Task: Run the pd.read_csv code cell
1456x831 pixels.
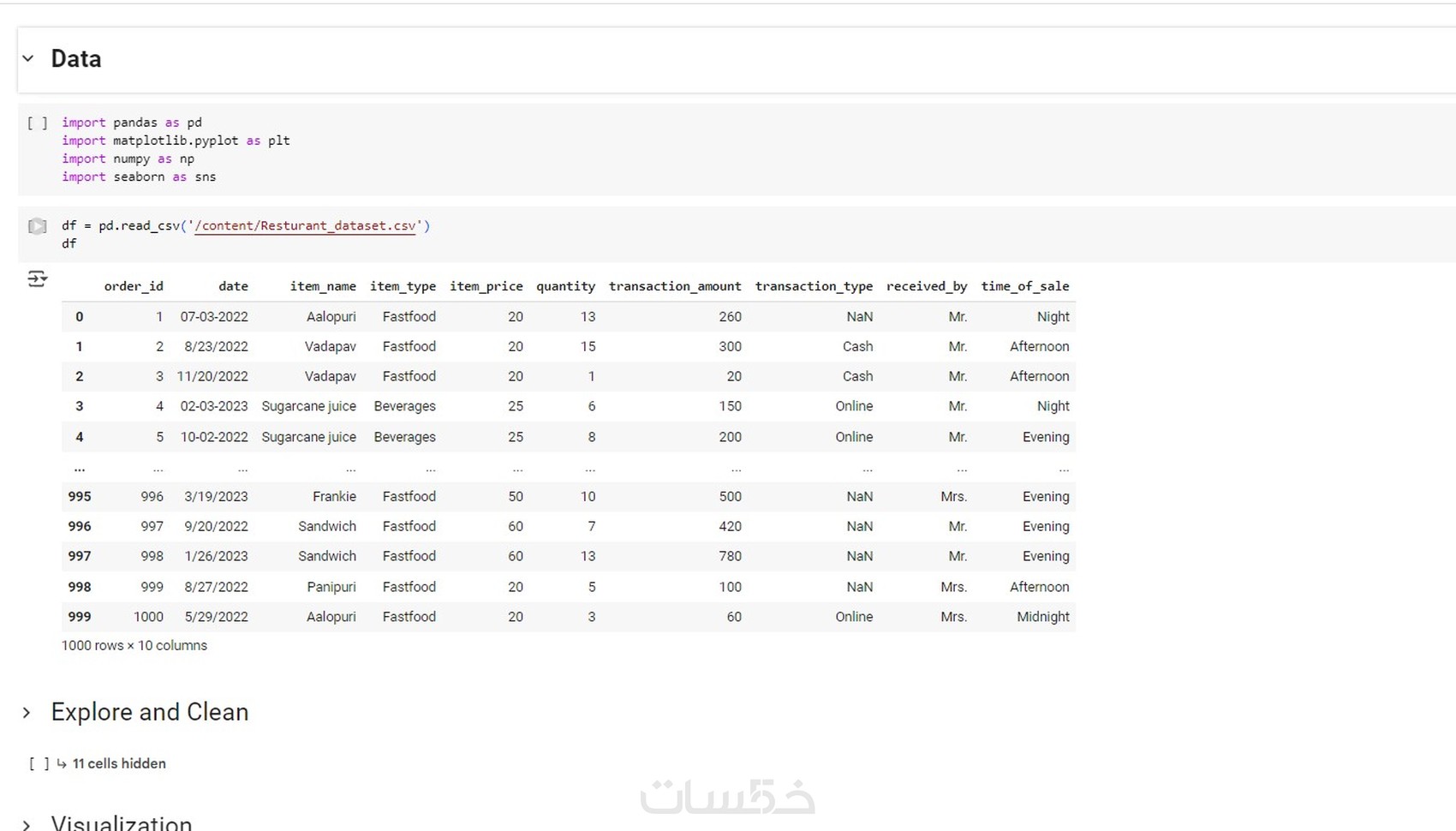Action: pyautogui.click(x=37, y=226)
